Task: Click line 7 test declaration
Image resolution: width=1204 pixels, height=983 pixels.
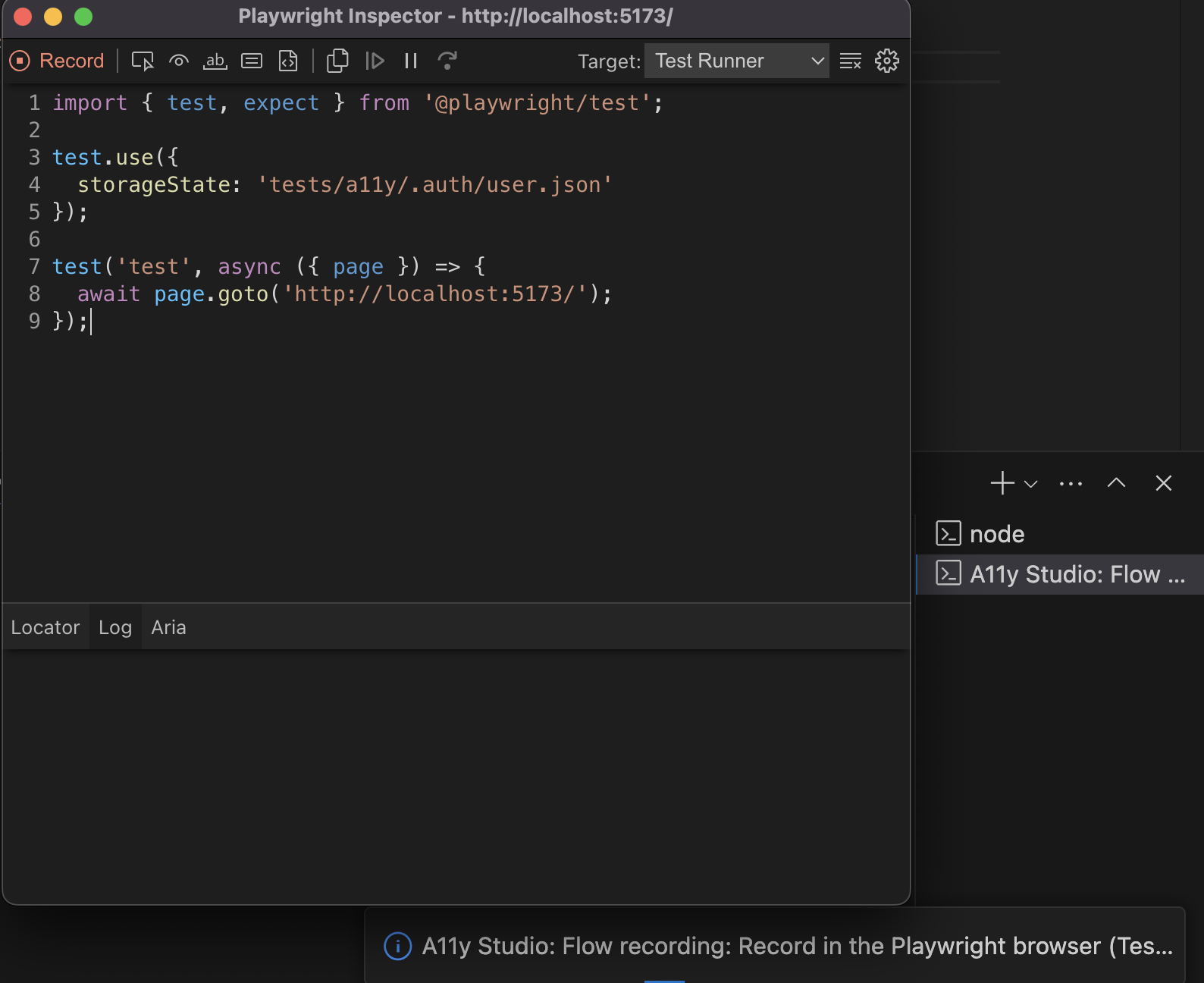Action: (269, 266)
